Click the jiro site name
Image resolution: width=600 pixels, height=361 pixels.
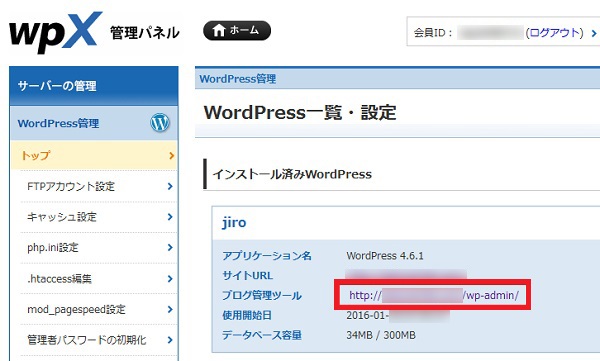click(234, 222)
